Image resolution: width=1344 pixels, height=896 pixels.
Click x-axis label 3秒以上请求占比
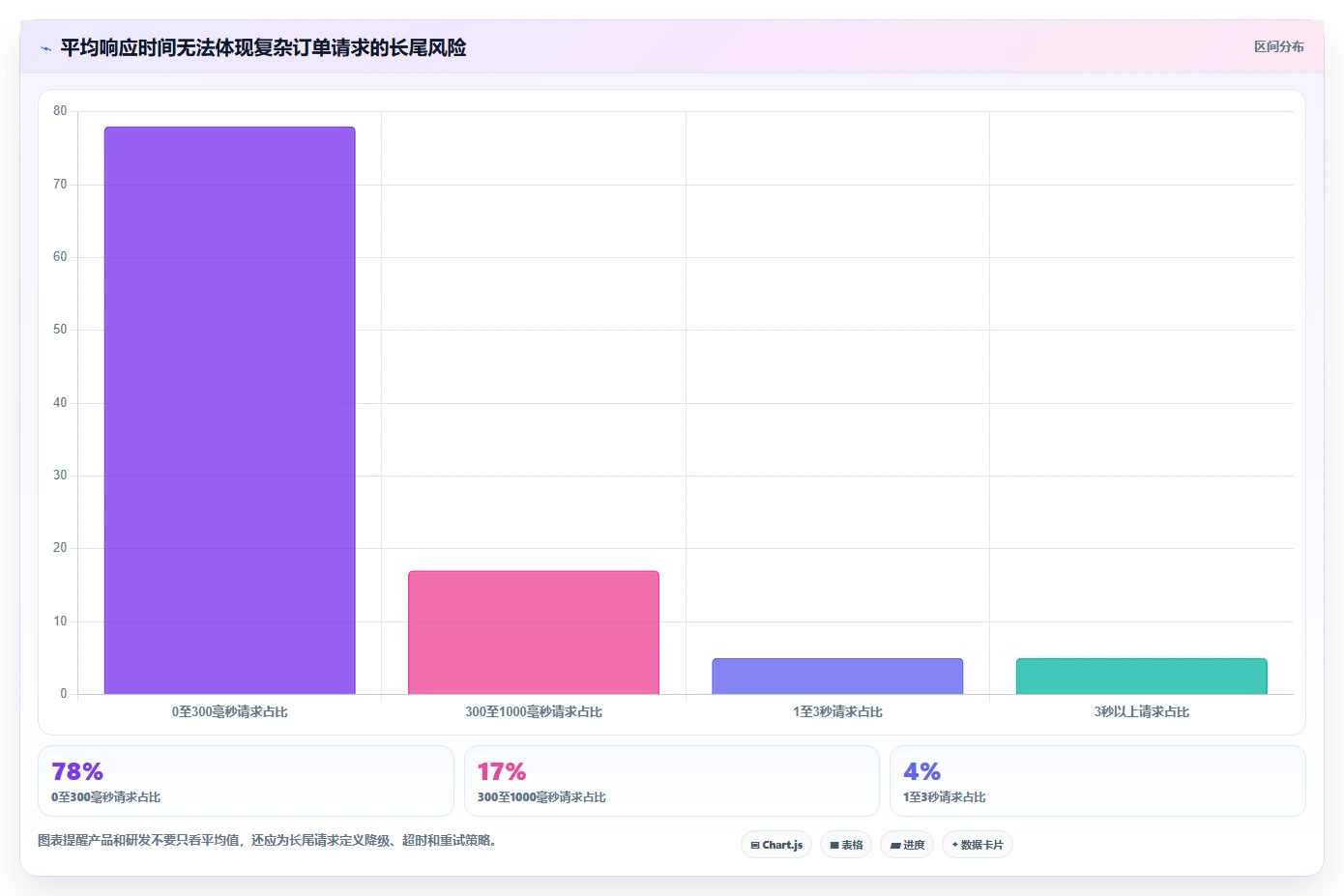pos(1141,711)
